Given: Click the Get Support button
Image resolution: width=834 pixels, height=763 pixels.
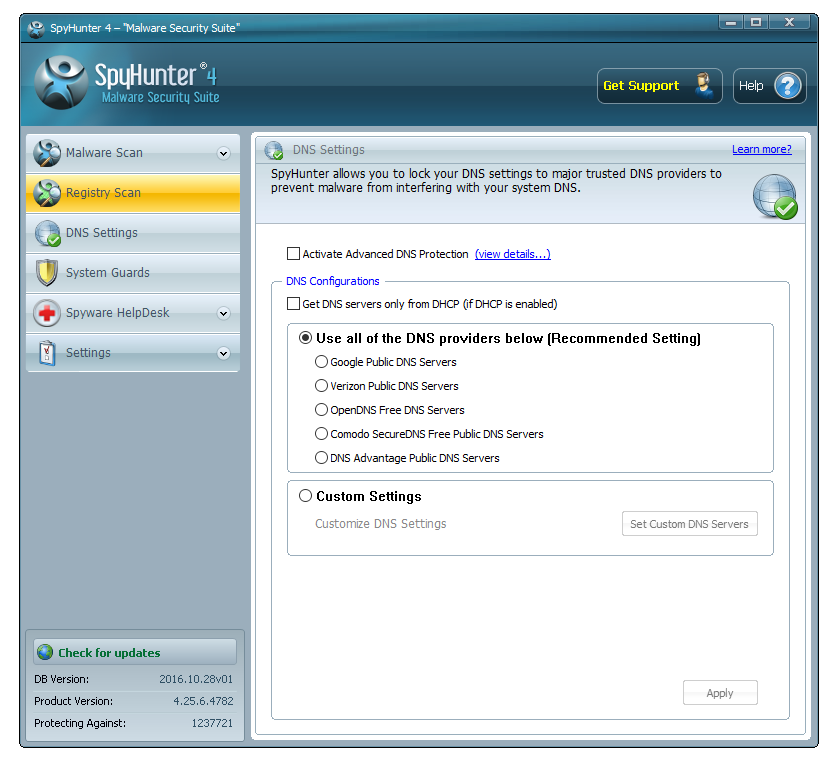Looking at the screenshot, I should click(x=660, y=86).
